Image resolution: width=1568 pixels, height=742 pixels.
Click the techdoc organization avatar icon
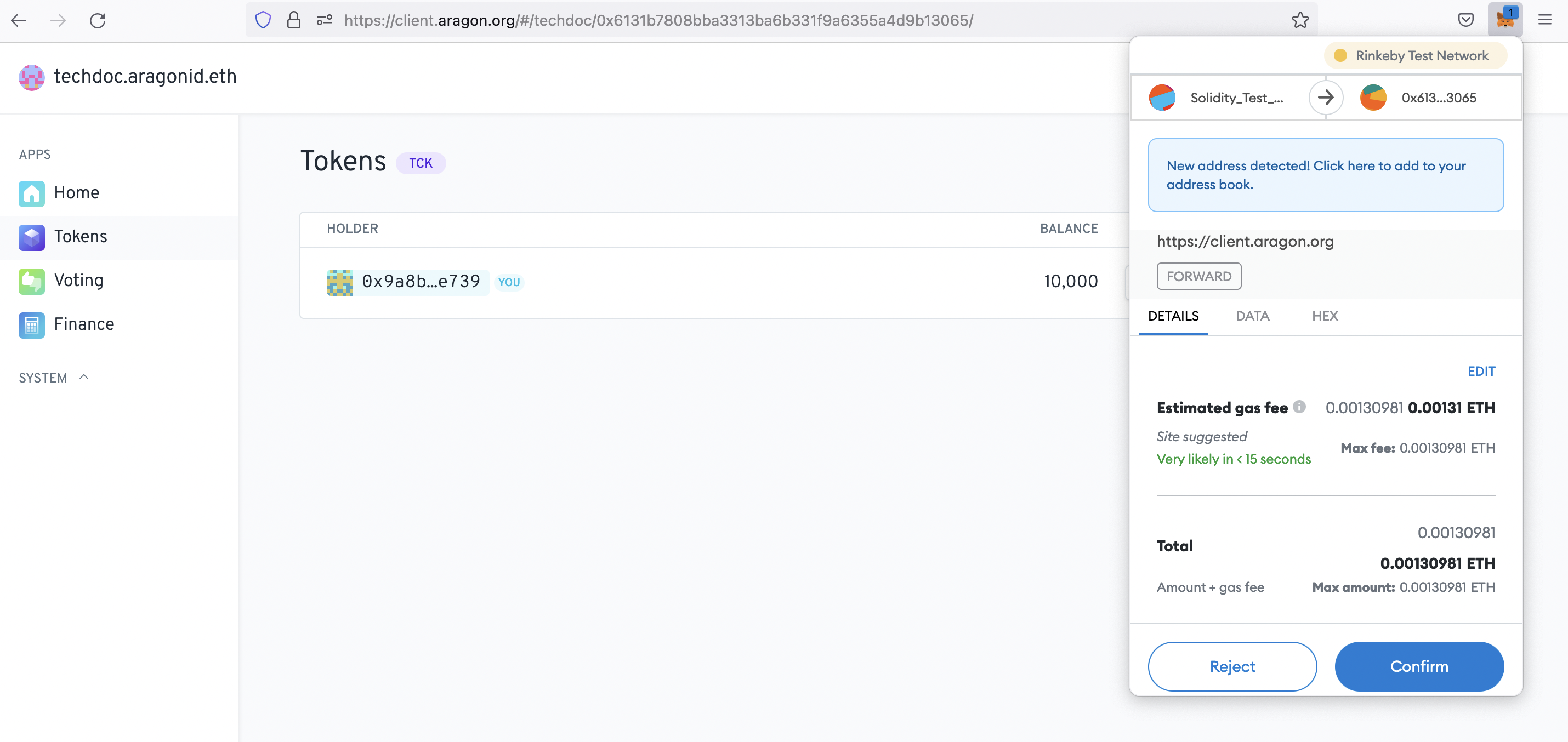[32, 77]
